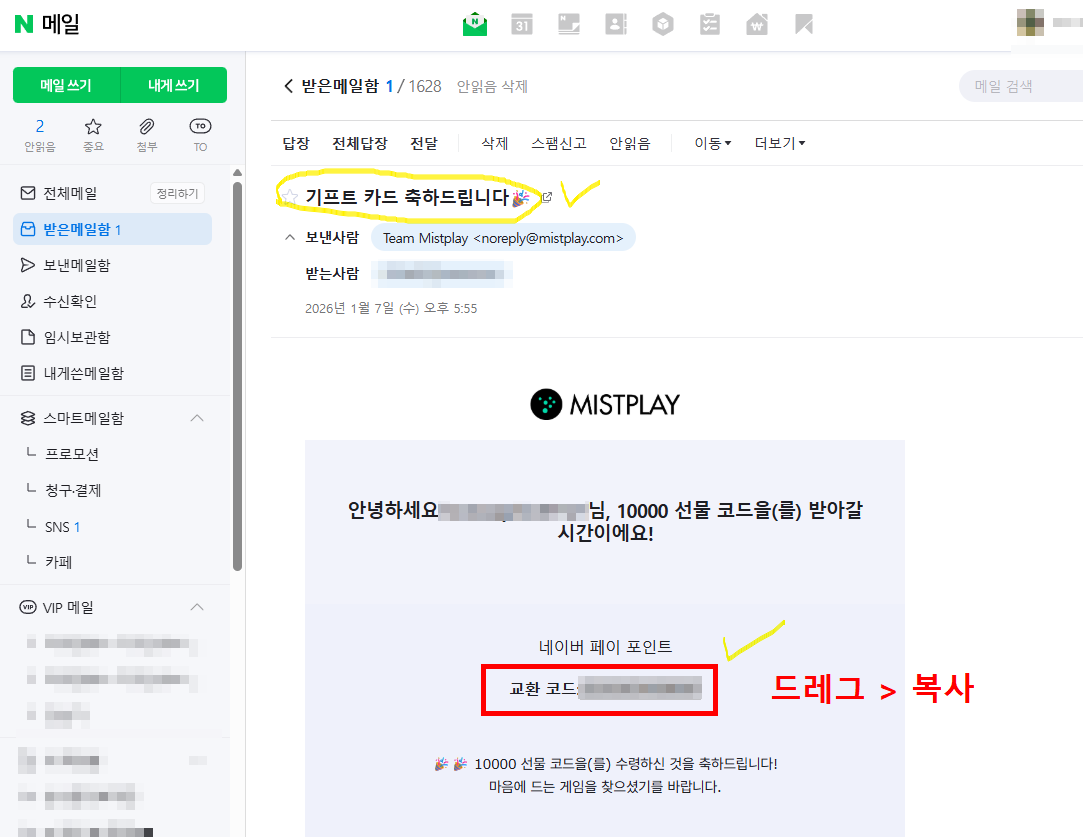Click mail date 2026년 1월 7일 text
Image resolution: width=1083 pixels, height=837 pixels.
391,308
